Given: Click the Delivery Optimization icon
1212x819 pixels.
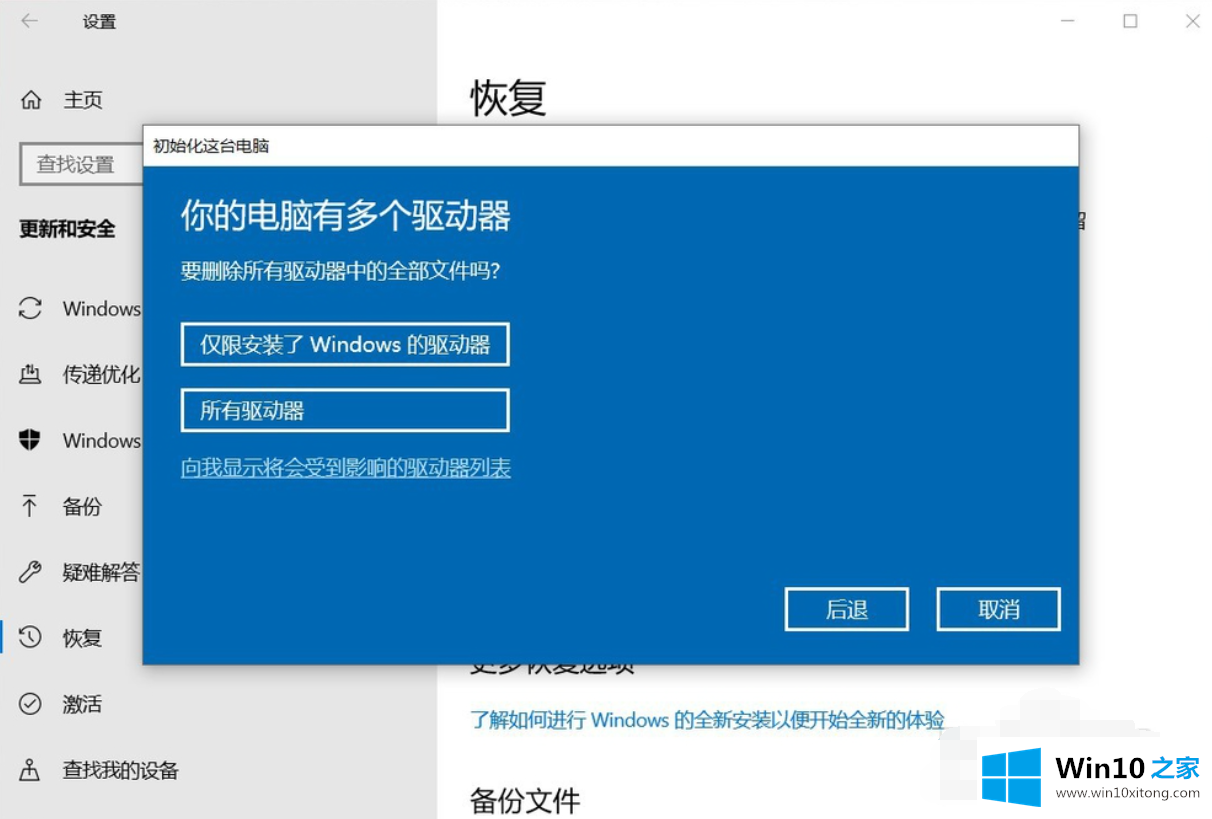Looking at the screenshot, I should pos(31,374).
